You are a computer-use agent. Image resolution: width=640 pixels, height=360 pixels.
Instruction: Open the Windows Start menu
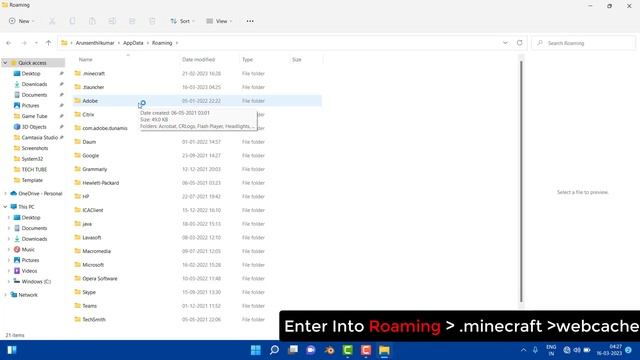(x=256, y=350)
